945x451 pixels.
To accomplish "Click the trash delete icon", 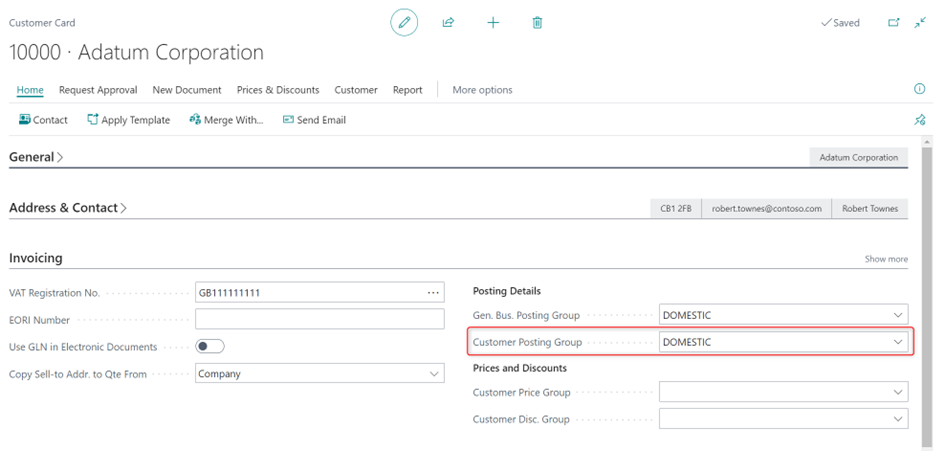I will pos(537,22).
